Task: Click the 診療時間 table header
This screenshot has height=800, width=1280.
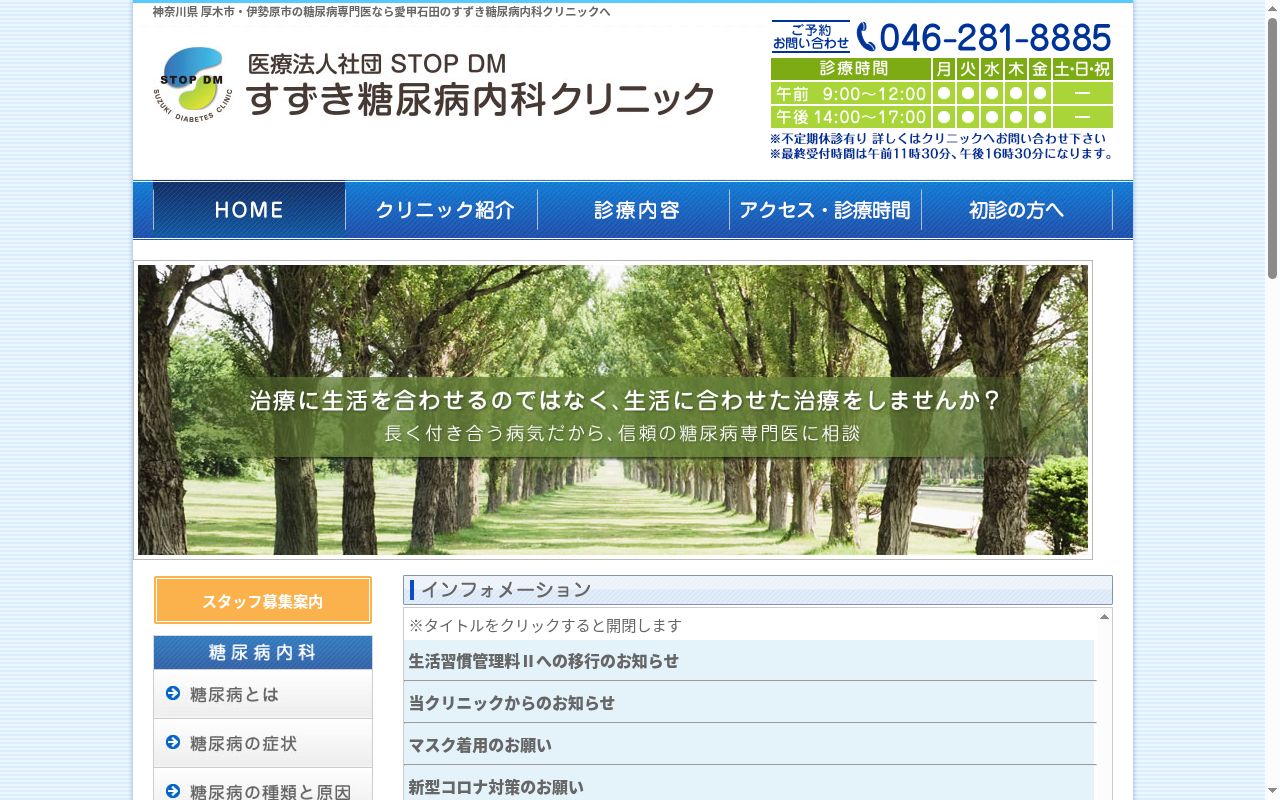Action: 851,69
